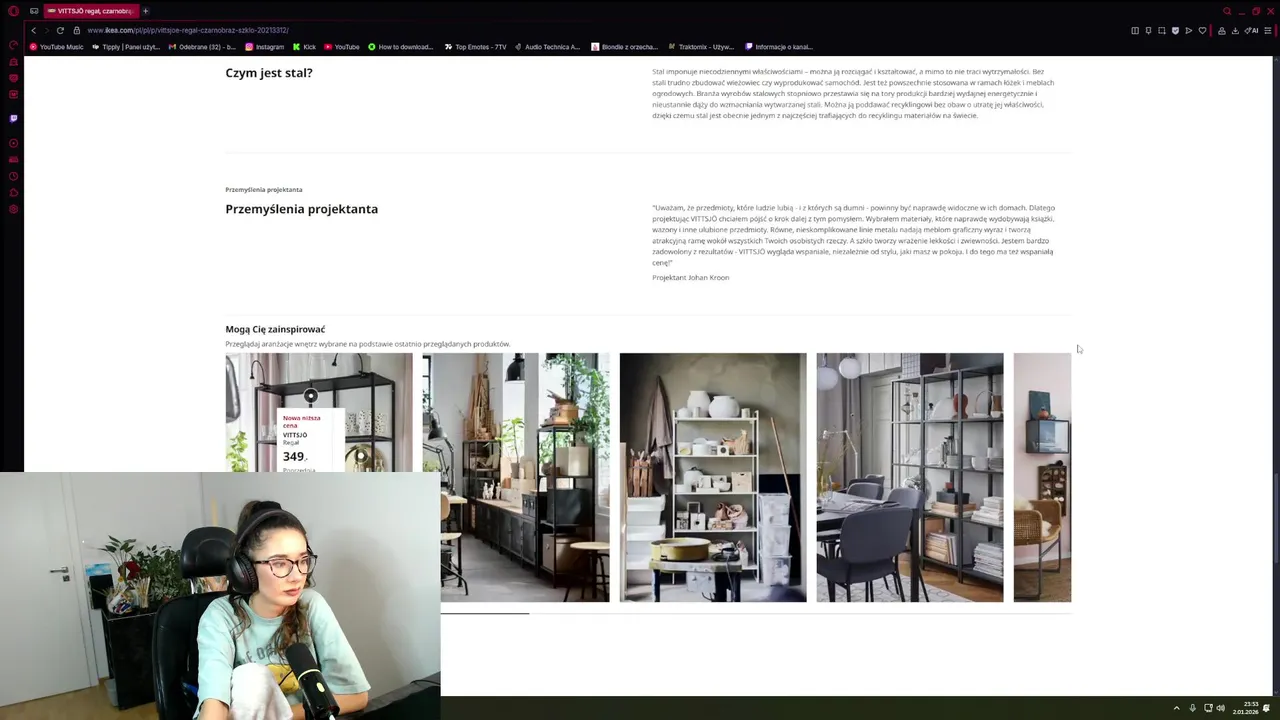Viewport: 1280px width, 720px height.
Task: Open the fourth inspiration image with grey chairs
Action: [x=910, y=477]
